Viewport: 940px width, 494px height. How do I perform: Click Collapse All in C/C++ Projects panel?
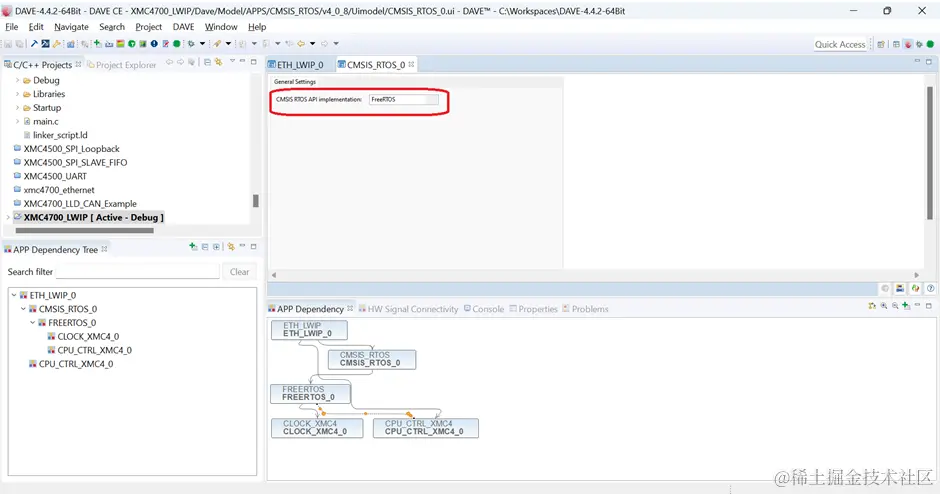click(207, 62)
